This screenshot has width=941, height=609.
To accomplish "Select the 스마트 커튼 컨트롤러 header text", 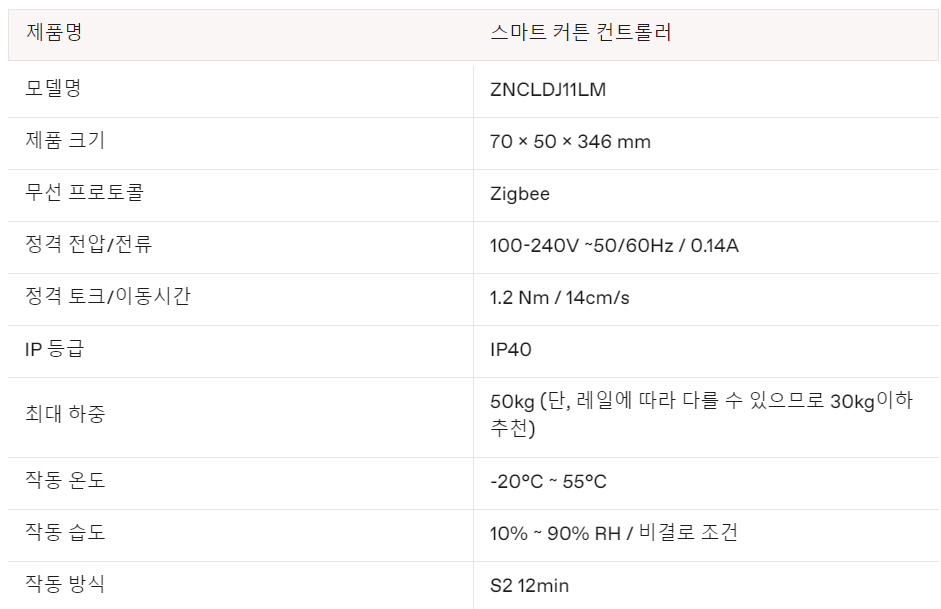I will click(581, 32).
